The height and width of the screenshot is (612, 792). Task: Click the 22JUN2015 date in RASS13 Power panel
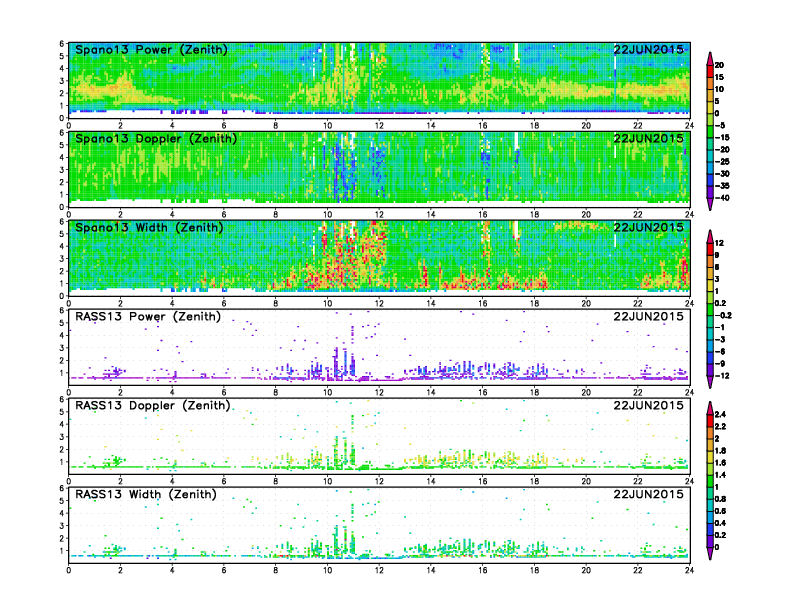pos(649,316)
